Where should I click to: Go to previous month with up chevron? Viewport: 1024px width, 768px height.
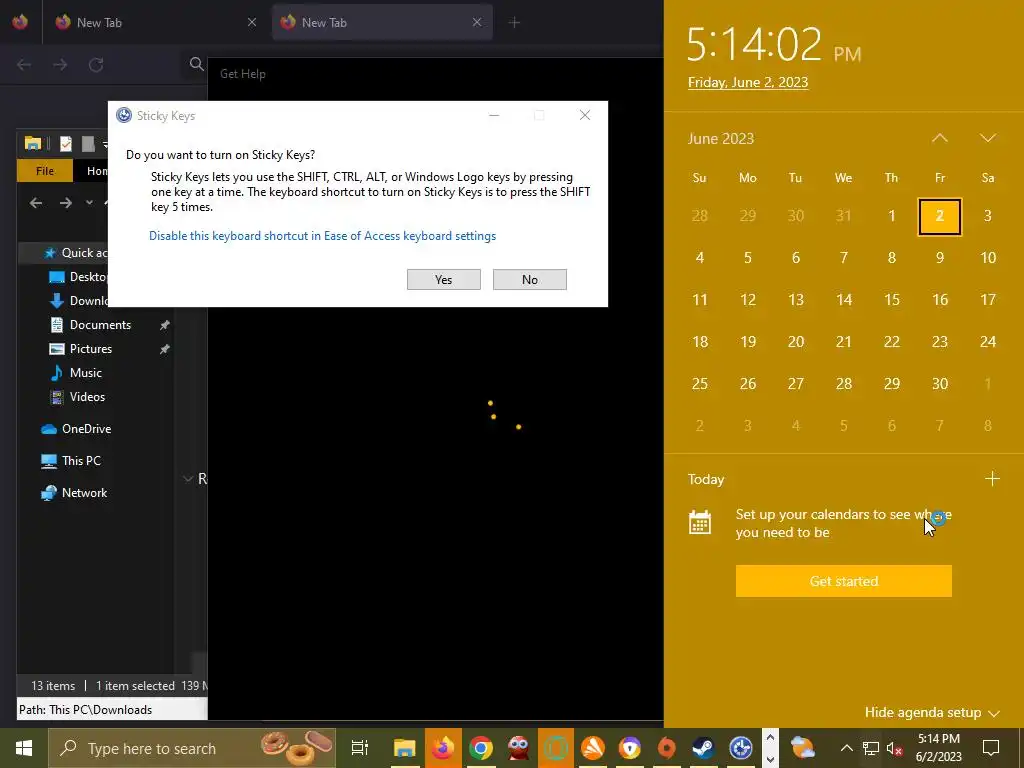click(x=939, y=138)
